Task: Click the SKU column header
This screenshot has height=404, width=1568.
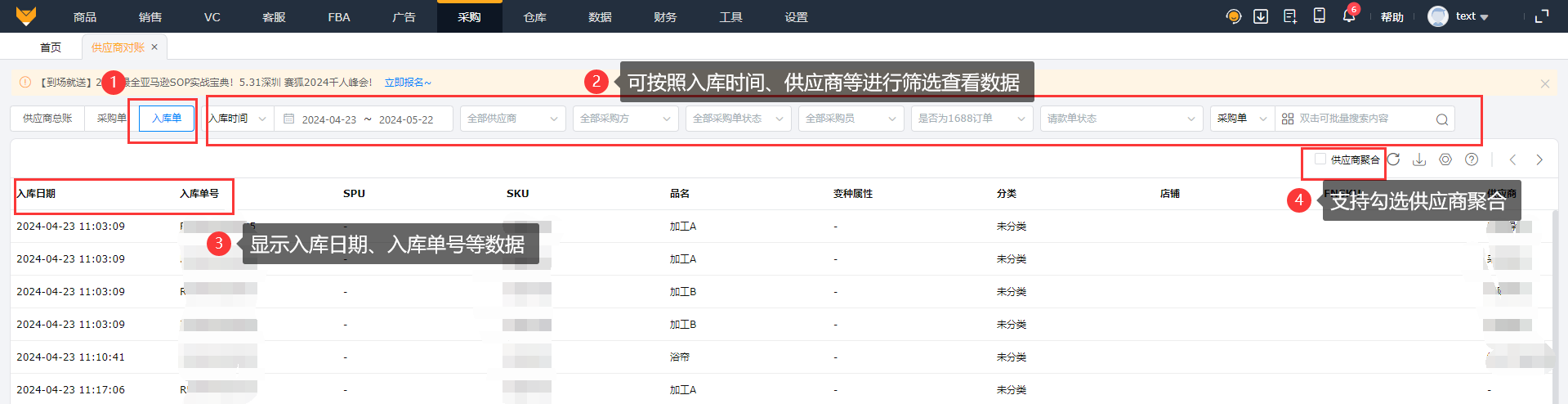Action: [x=517, y=194]
